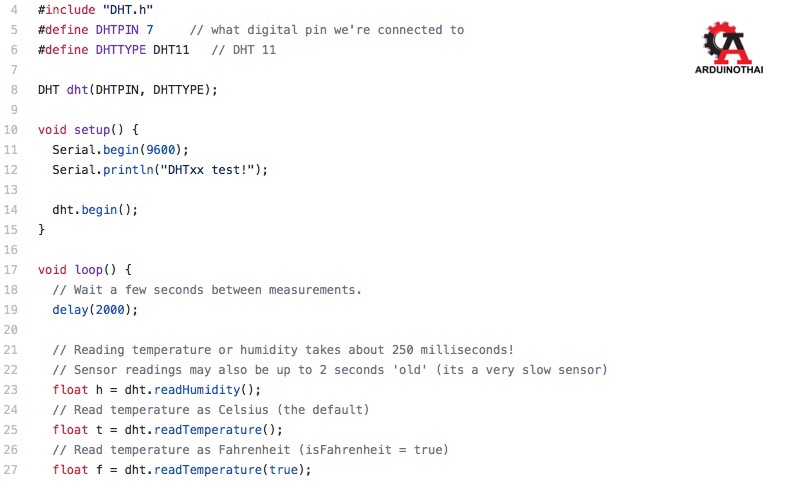This screenshot has height=482, width=803.
Task: Click the #include "DHT.h" line
Action: click(x=95, y=10)
